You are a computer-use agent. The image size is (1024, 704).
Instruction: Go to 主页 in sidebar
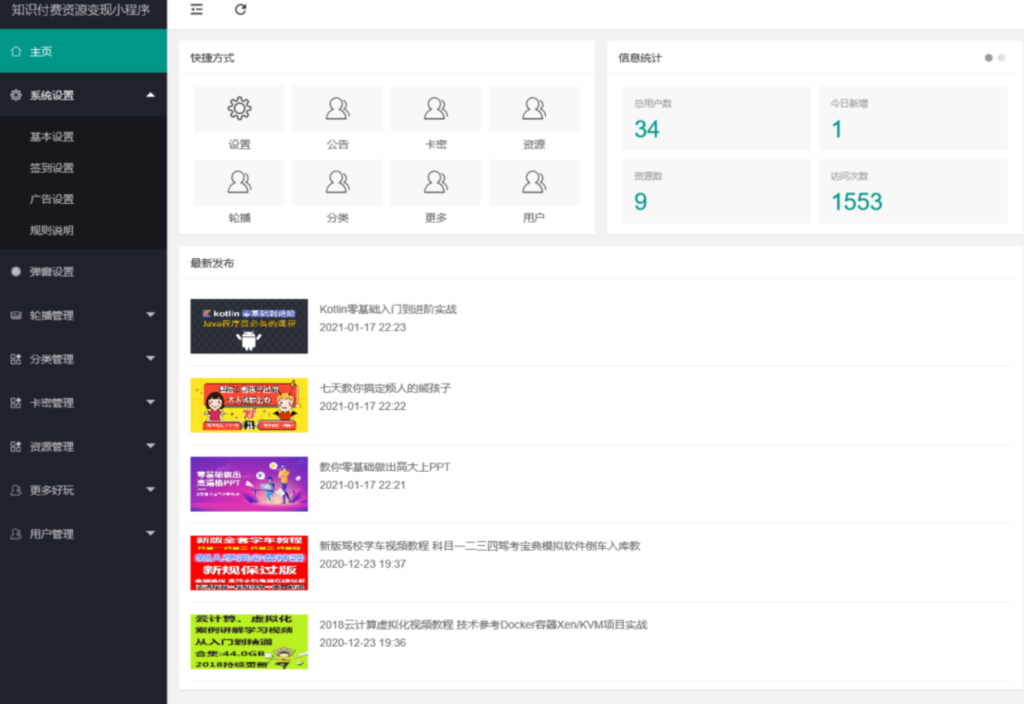point(84,52)
